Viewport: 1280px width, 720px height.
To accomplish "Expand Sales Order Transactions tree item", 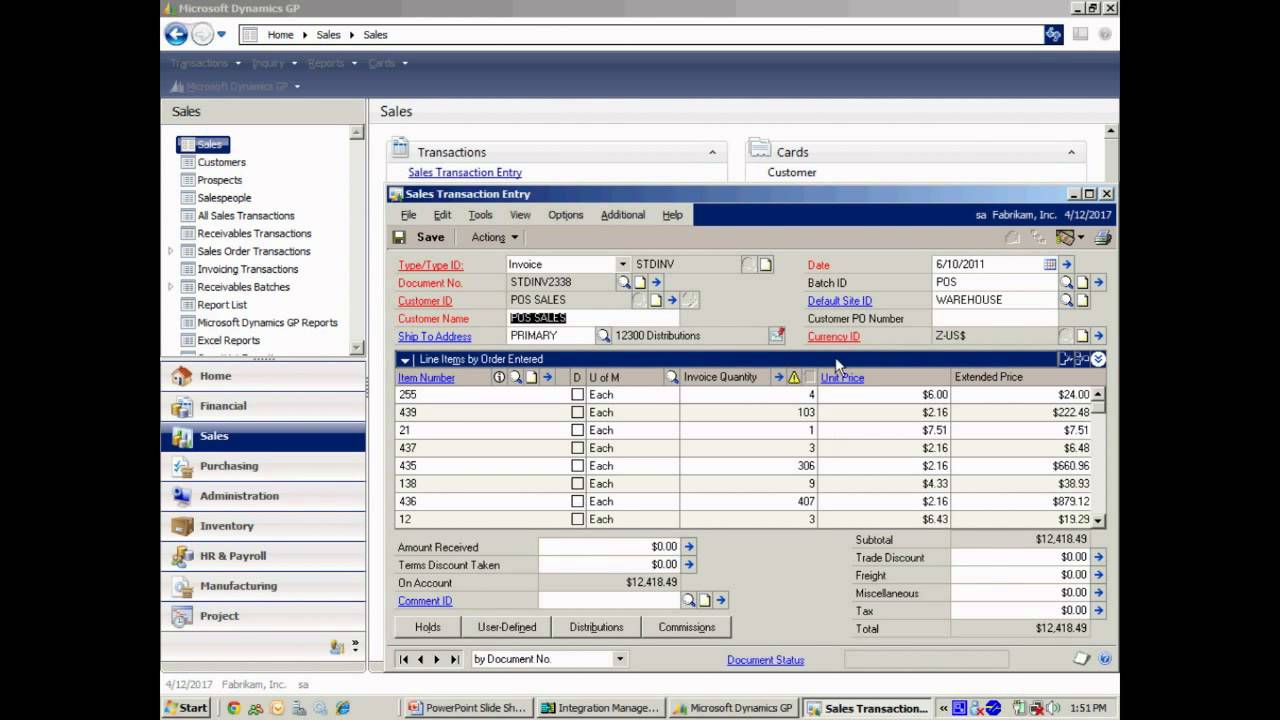I will click(170, 251).
